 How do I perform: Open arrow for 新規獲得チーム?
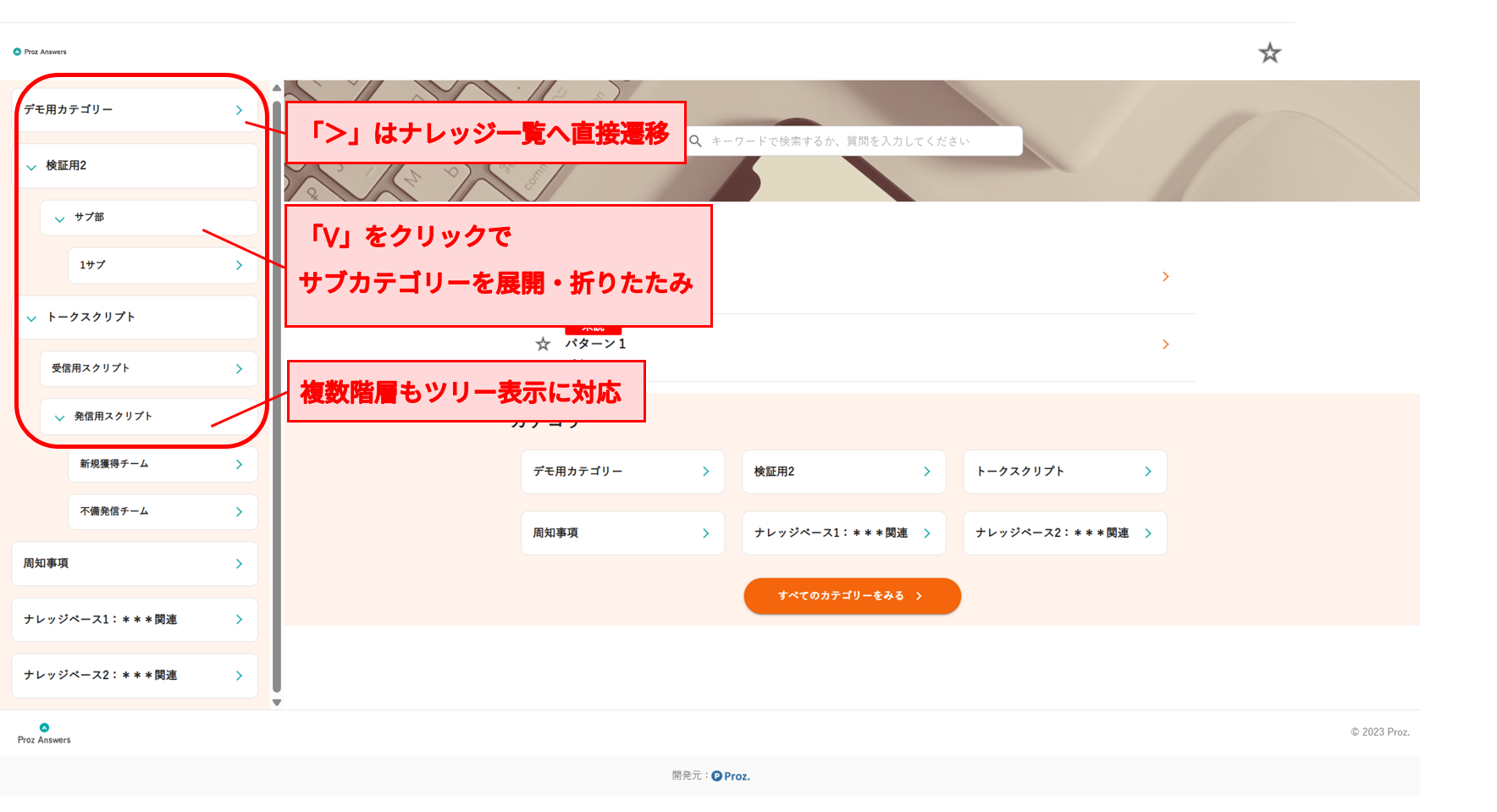[x=239, y=464]
